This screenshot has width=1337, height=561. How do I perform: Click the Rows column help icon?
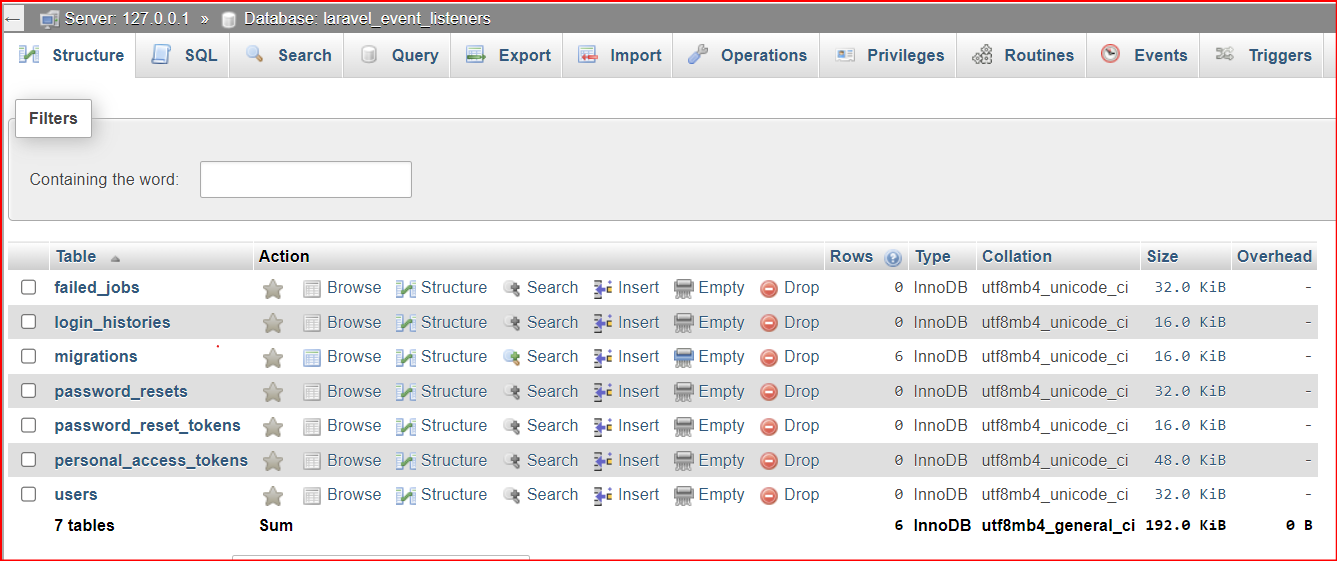(x=893, y=258)
